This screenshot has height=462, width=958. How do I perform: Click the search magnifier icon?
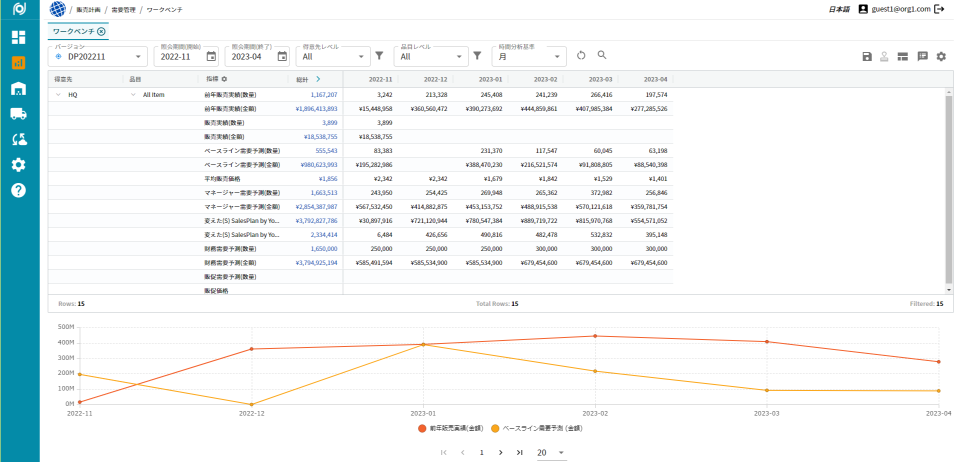[x=602, y=56]
